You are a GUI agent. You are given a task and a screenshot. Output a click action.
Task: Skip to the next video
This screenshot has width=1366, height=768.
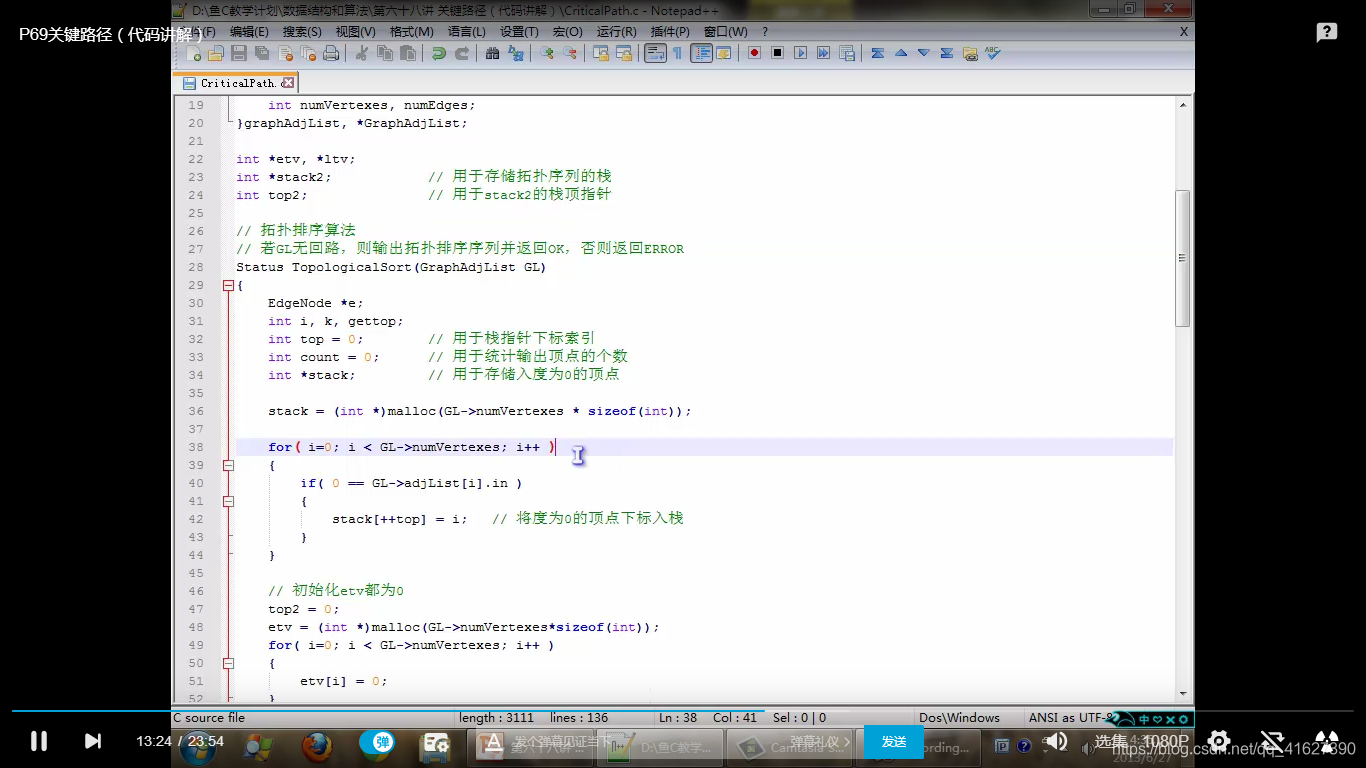(92, 741)
